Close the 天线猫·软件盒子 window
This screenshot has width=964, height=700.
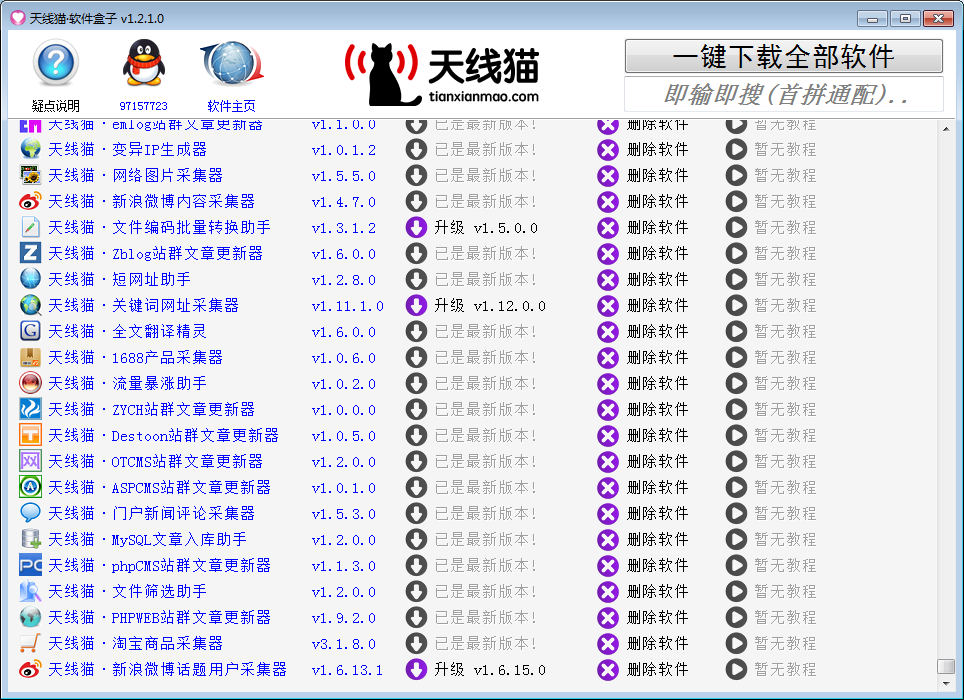(x=938, y=19)
